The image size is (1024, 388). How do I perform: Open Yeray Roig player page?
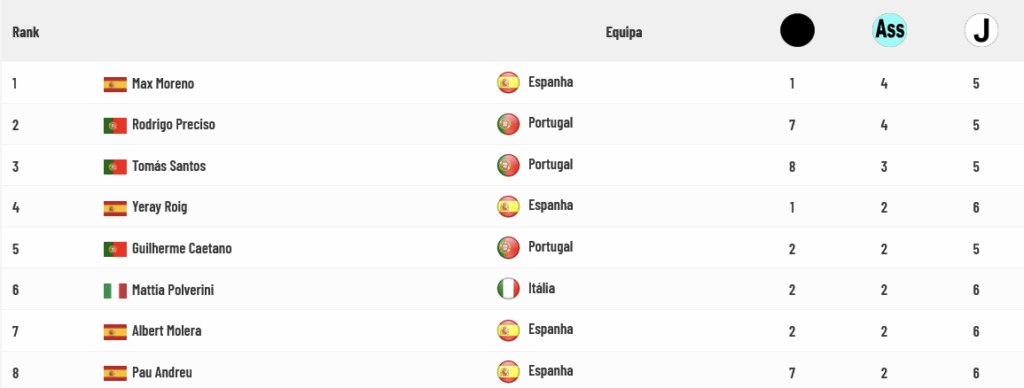pyautogui.click(x=159, y=208)
